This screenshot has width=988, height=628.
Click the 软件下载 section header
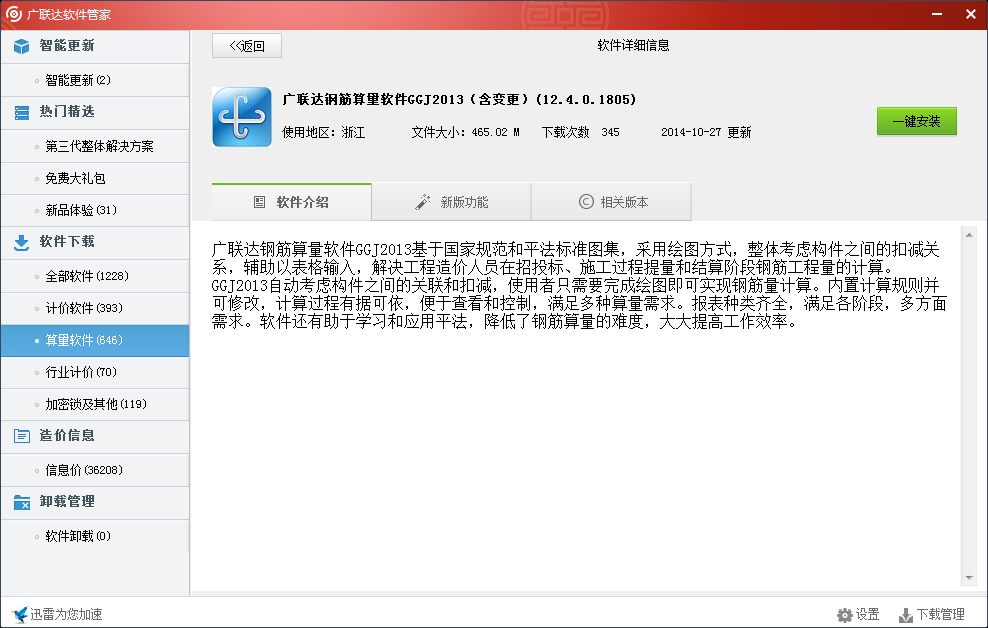(95, 243)
